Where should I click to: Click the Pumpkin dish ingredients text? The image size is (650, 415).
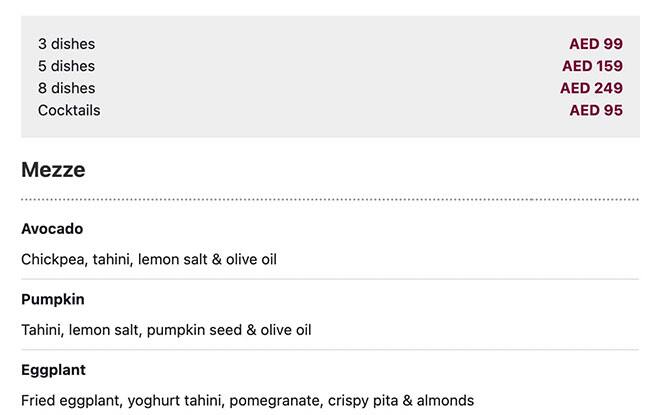pyautogui.click(x=166, y=329)
